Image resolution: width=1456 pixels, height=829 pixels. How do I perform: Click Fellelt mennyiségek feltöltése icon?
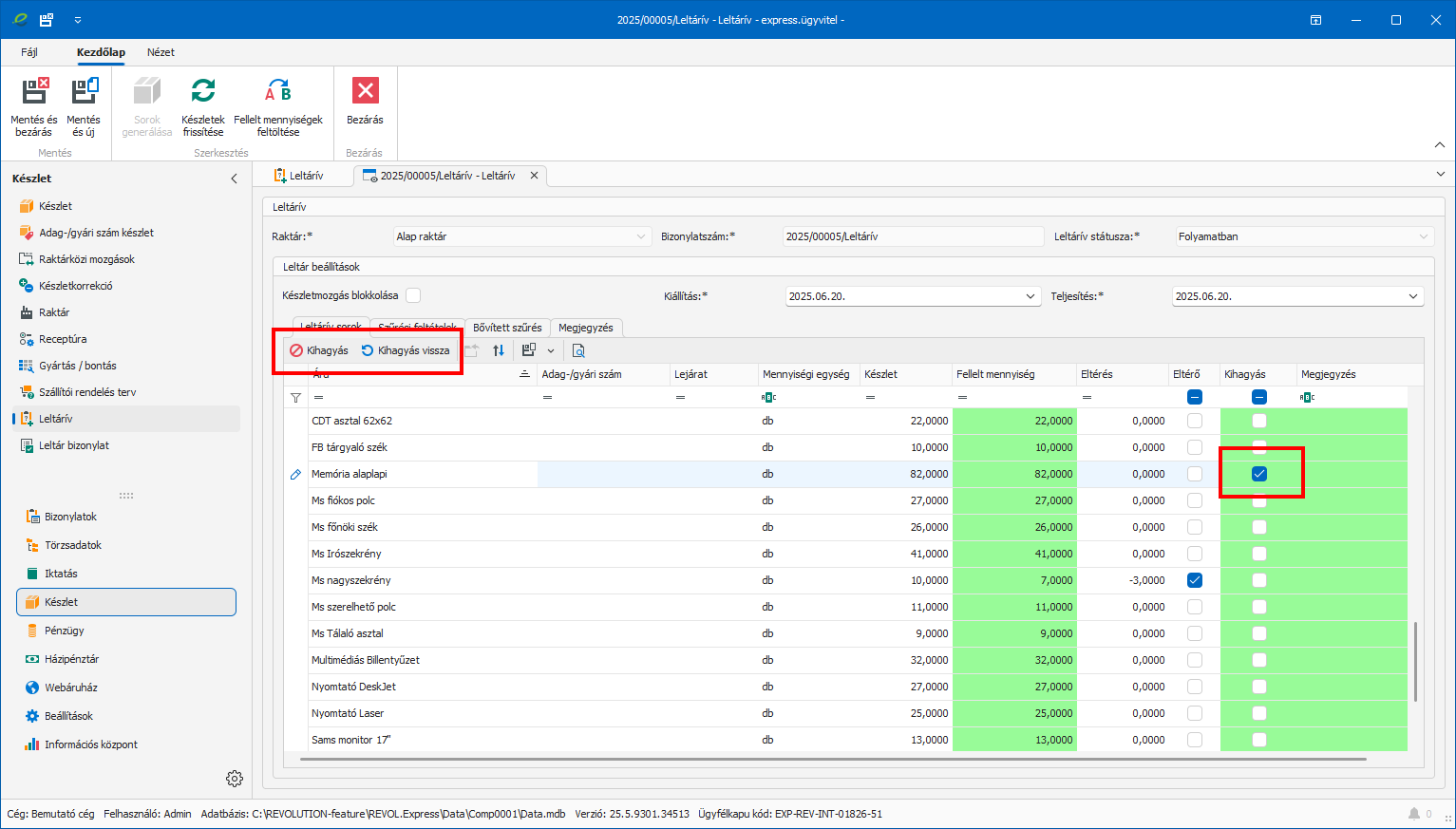(278, 92)
